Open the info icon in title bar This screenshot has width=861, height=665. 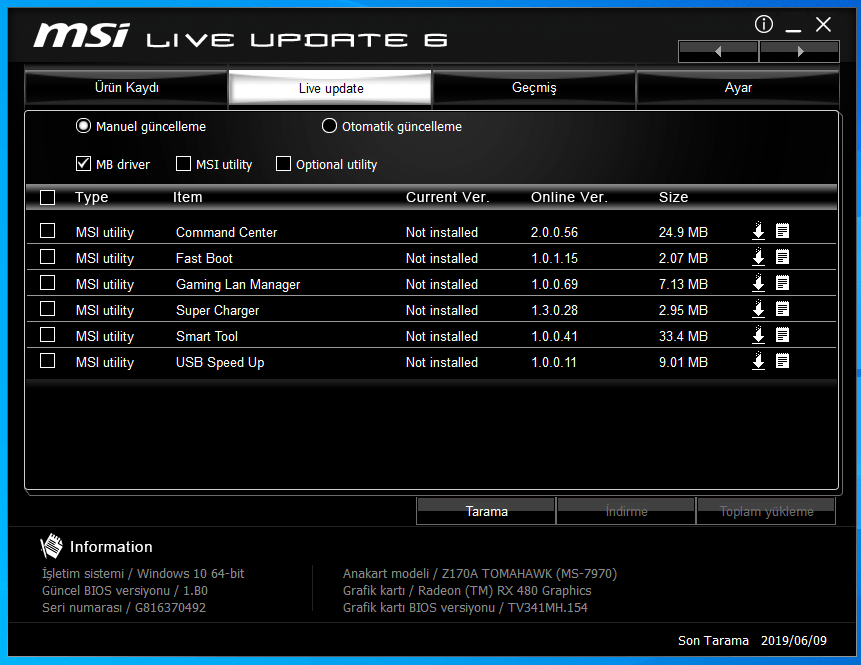pos(764,24)
